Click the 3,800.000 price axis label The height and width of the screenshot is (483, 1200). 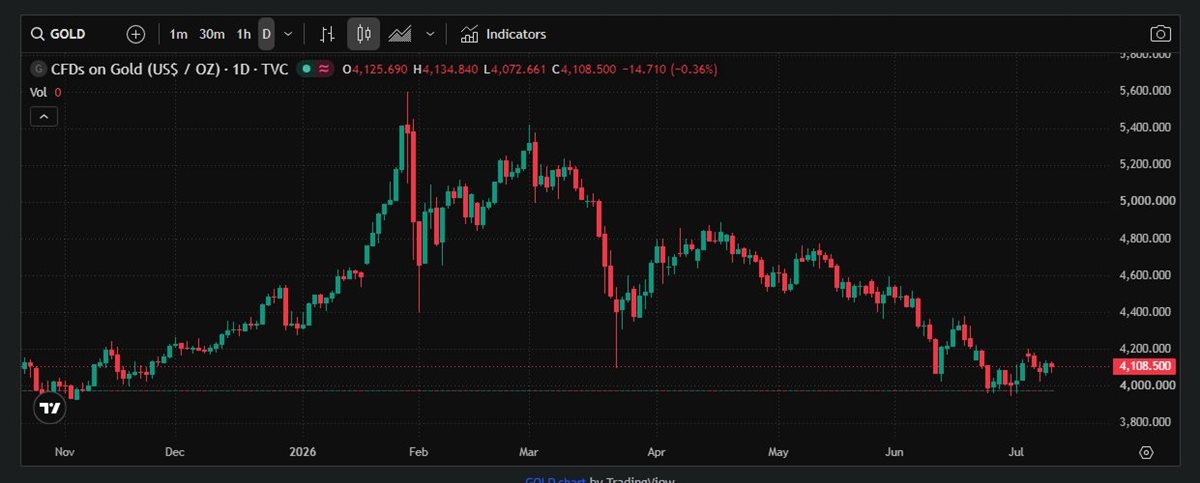coord(1146,422)
